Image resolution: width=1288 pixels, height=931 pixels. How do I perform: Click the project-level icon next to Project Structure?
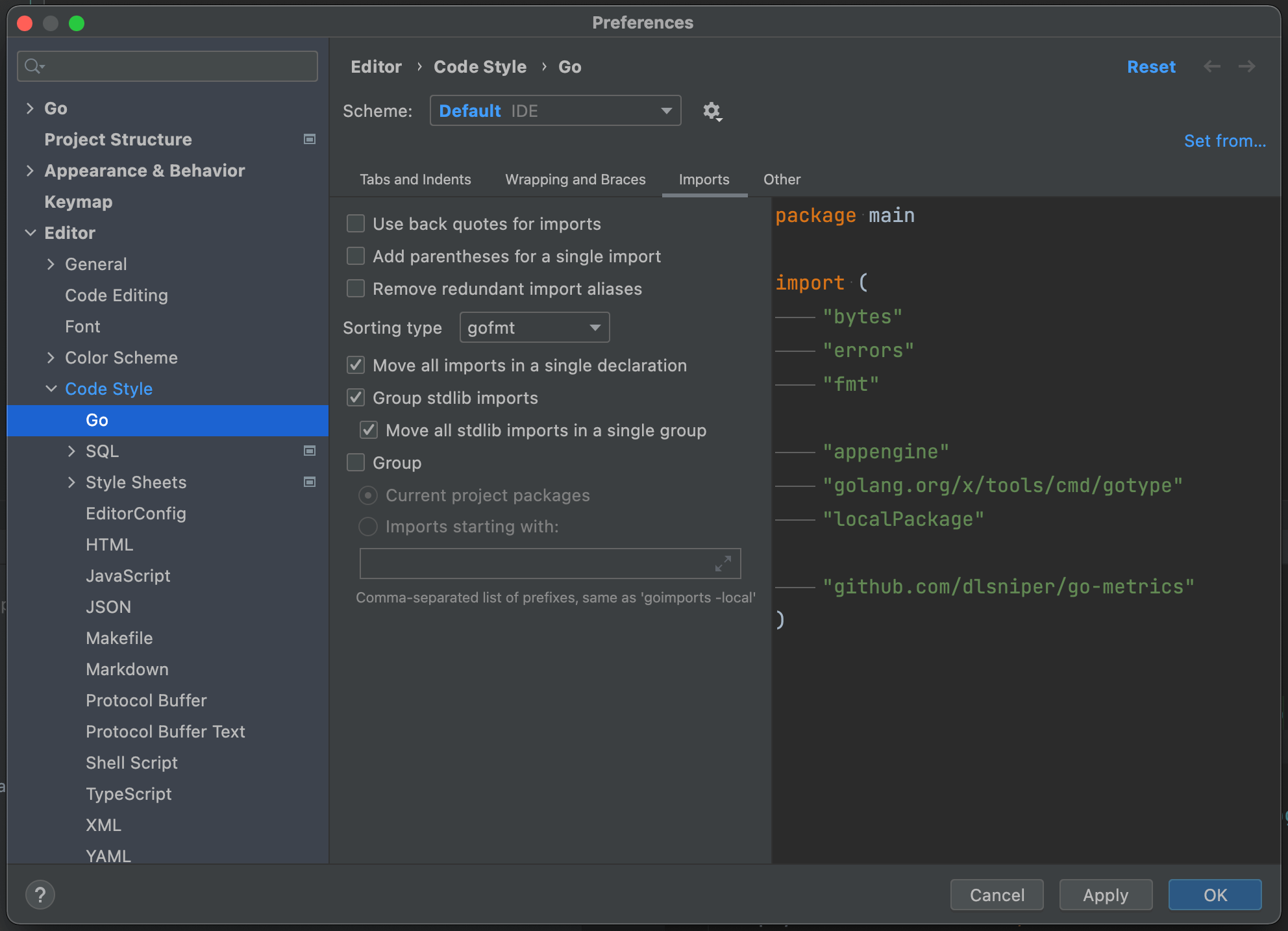pos(310,139)
